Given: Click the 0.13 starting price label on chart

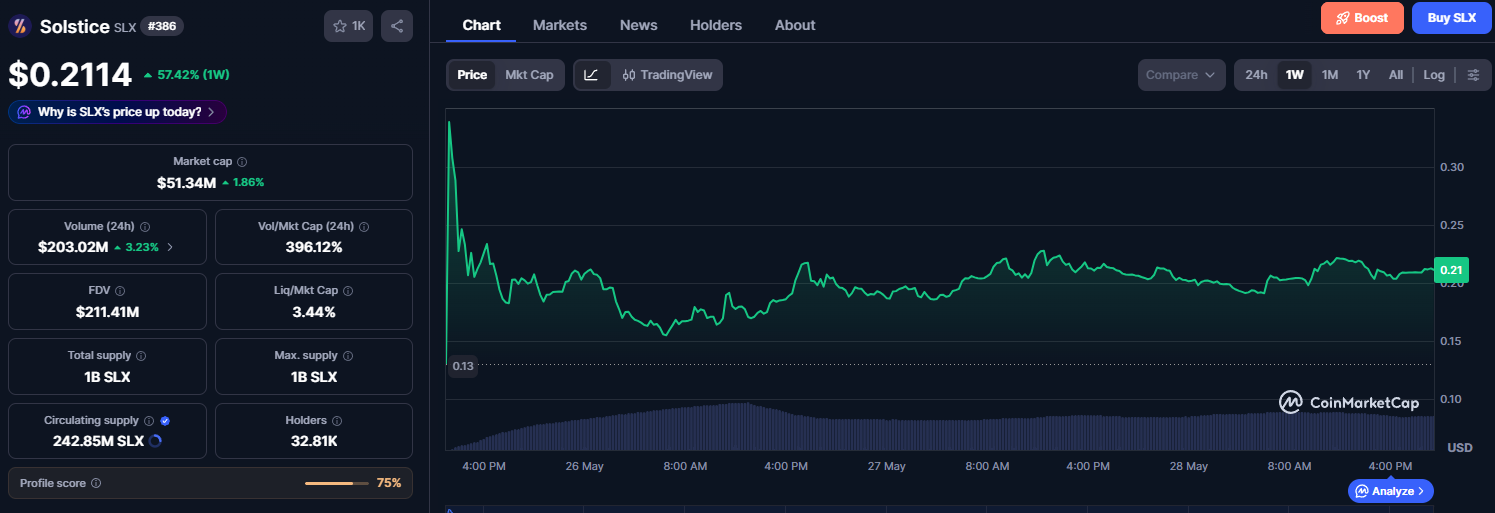Looking at the screenshot, I should [x=463, y=366].
